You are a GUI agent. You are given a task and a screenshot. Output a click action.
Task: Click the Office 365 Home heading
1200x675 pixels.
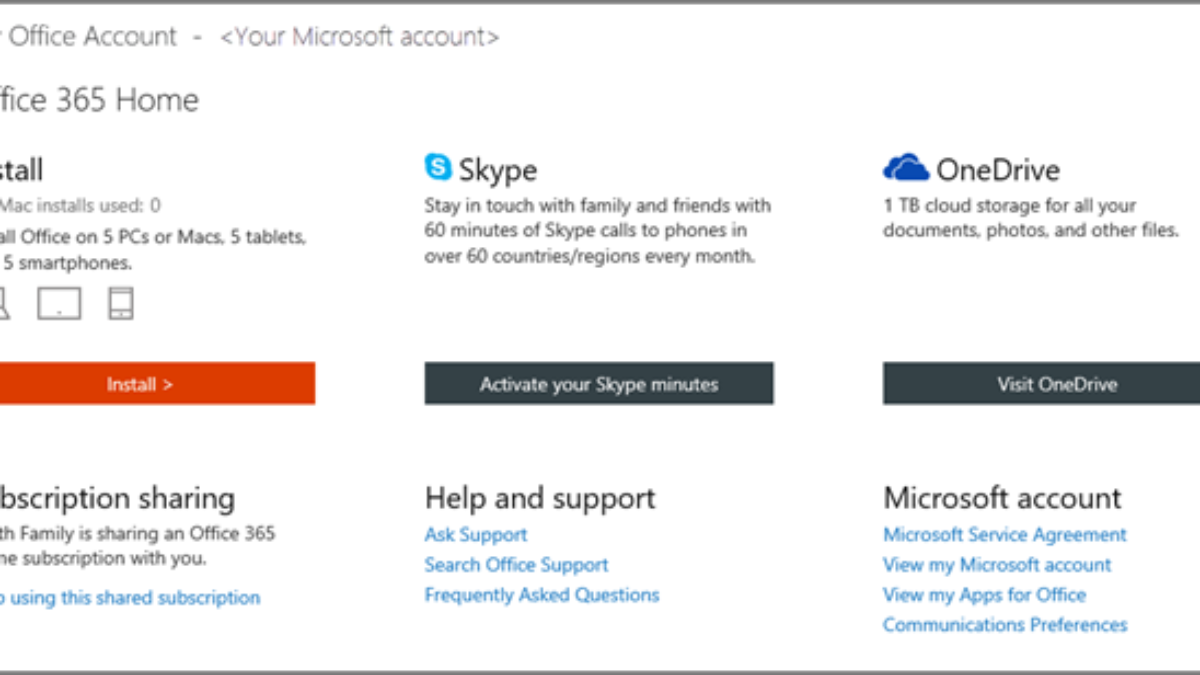tap(100, 100)
